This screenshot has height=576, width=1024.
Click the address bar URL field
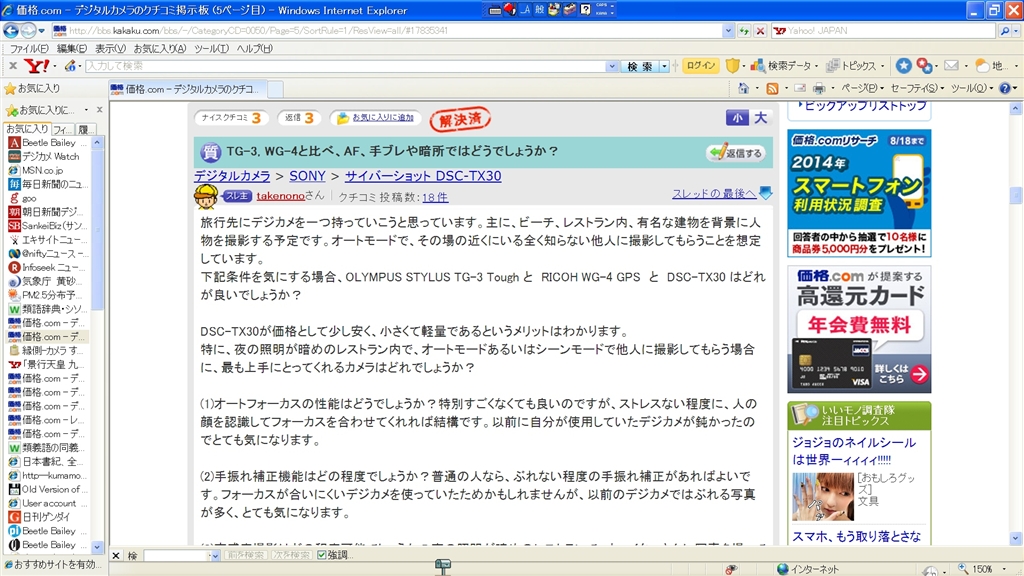coord(389,31)
